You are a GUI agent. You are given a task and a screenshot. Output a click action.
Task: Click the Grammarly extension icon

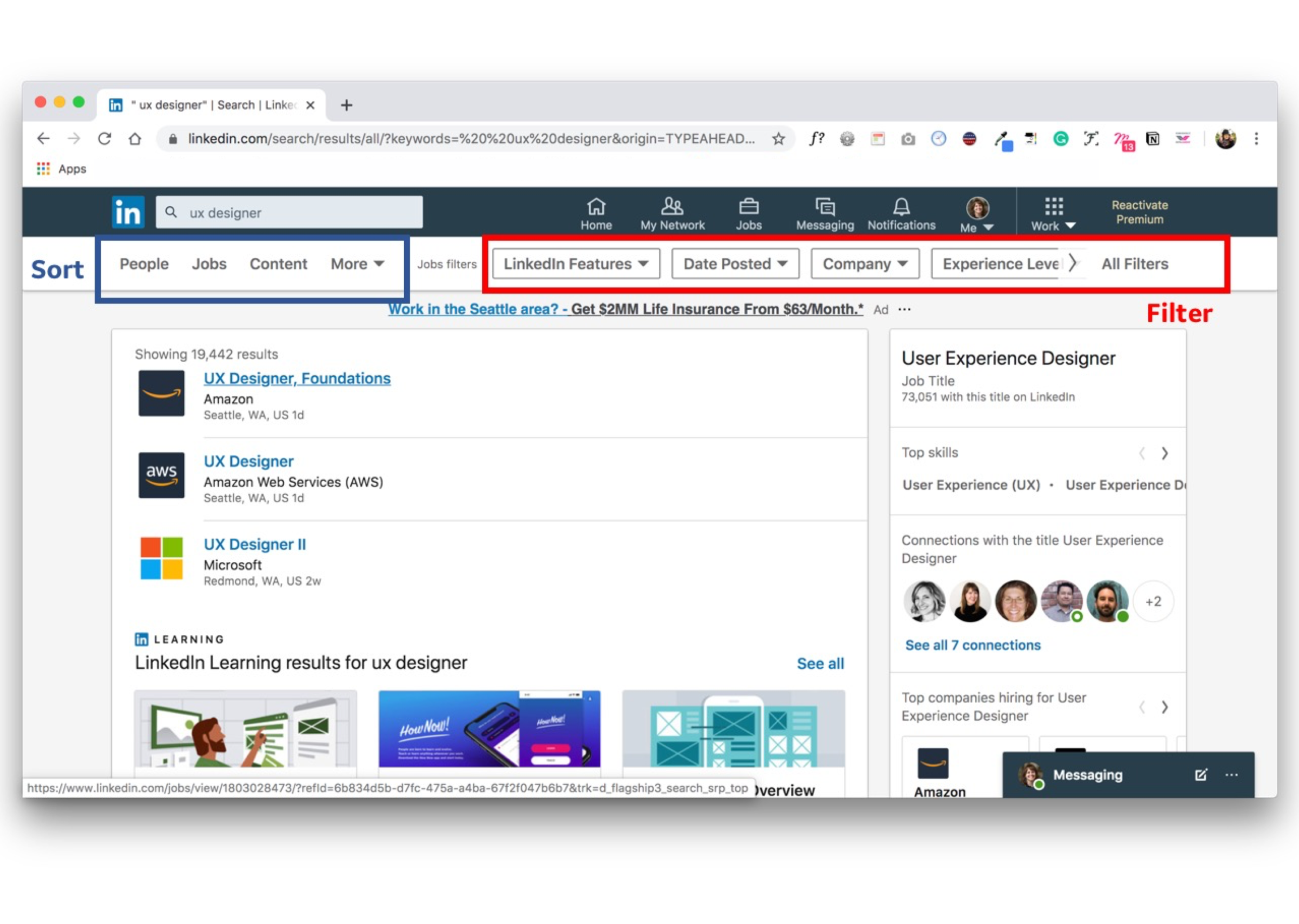(1060, 138)
